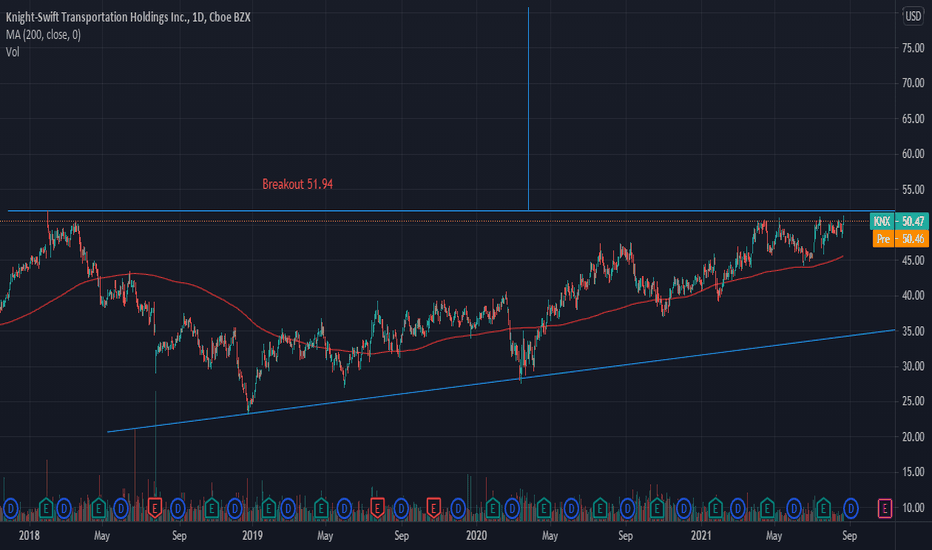Click the 55.00 price axis label
Screen dimensions: 932x550
point(913,190)
